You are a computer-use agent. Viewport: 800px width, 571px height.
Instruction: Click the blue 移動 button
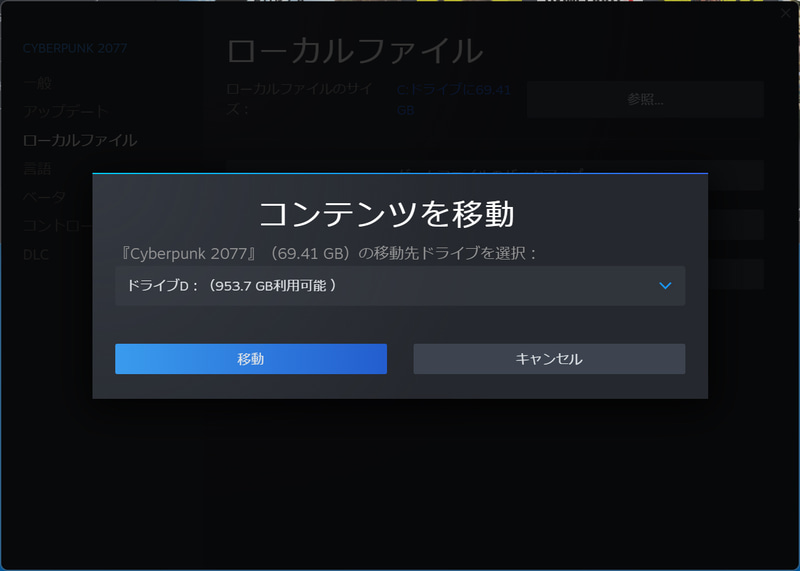click(251, 359)
